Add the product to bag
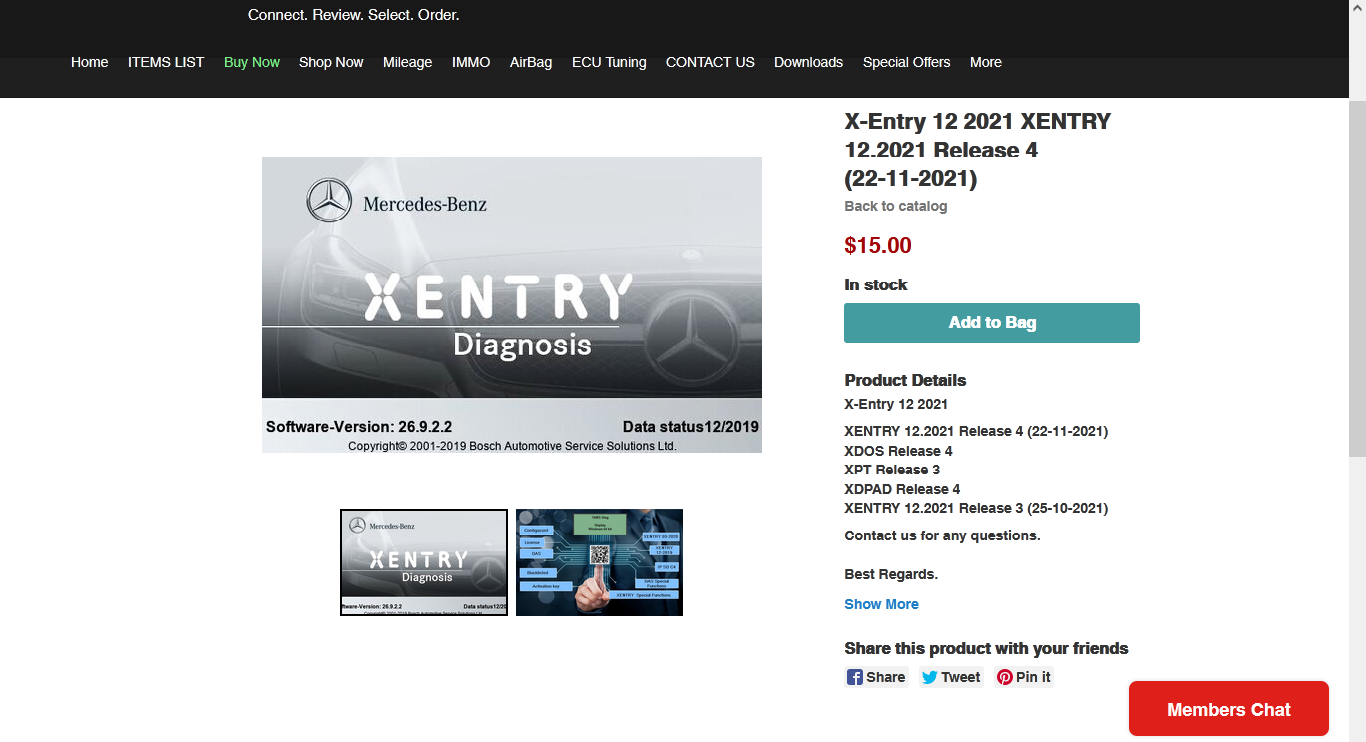 [x=991, y=323]
